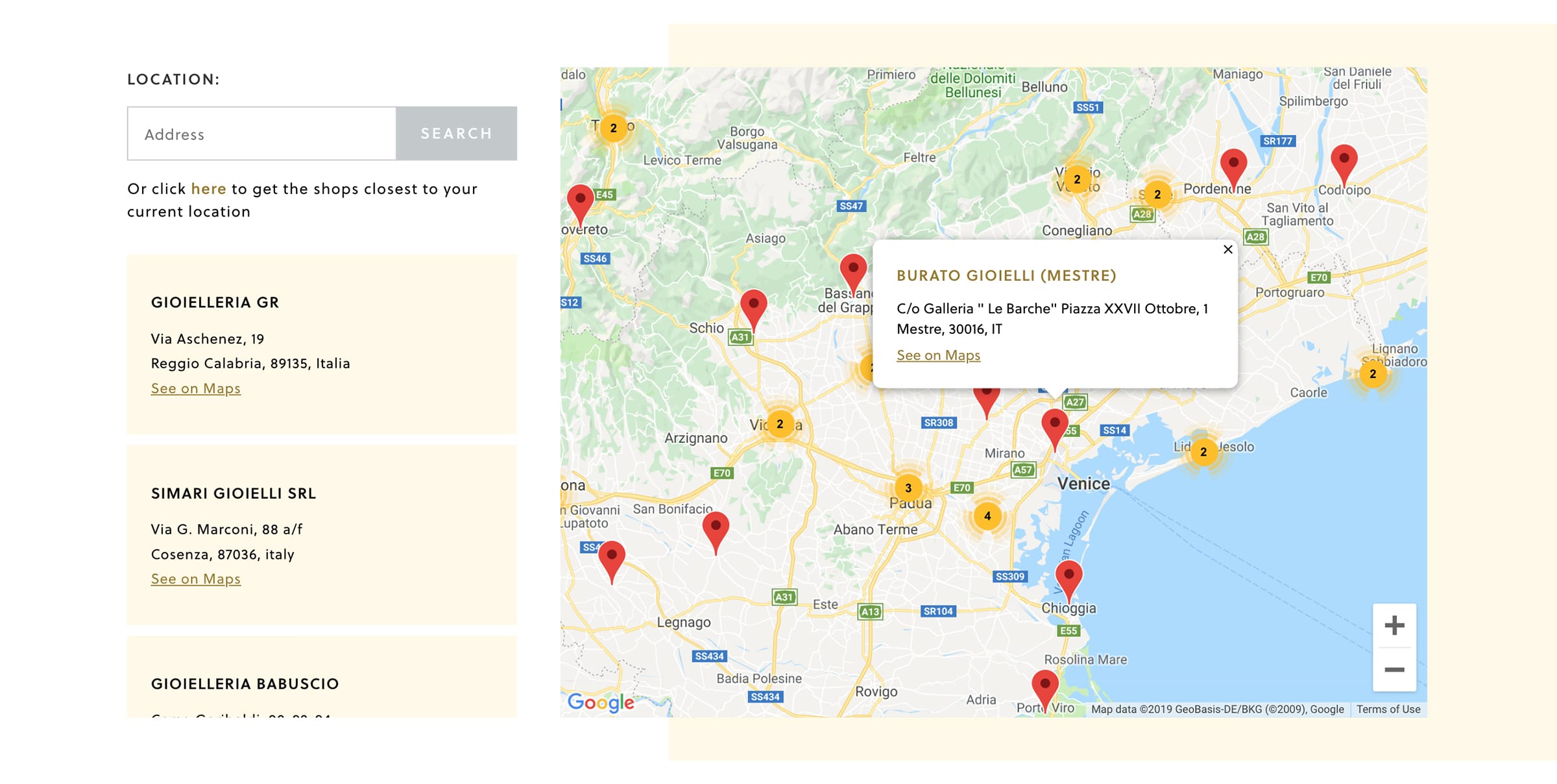Open See on Maps for Gioielleria GR

(x=195, y=388)
